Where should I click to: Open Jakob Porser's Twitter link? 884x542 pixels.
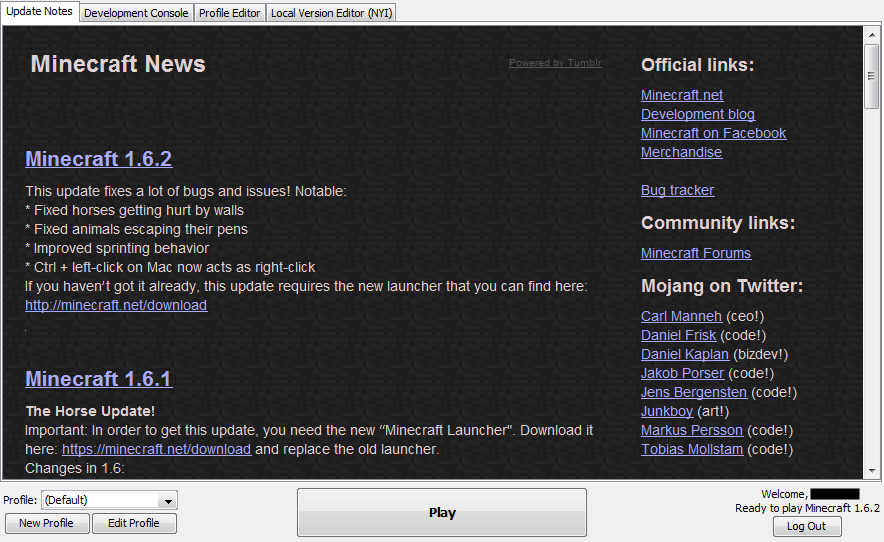tap(682, 373)
